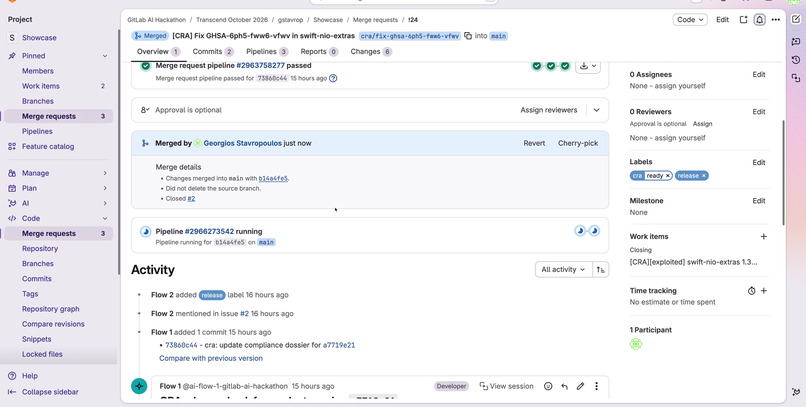
Task: Reply to the Flow 1 comment
Action: tap(564, 386)
